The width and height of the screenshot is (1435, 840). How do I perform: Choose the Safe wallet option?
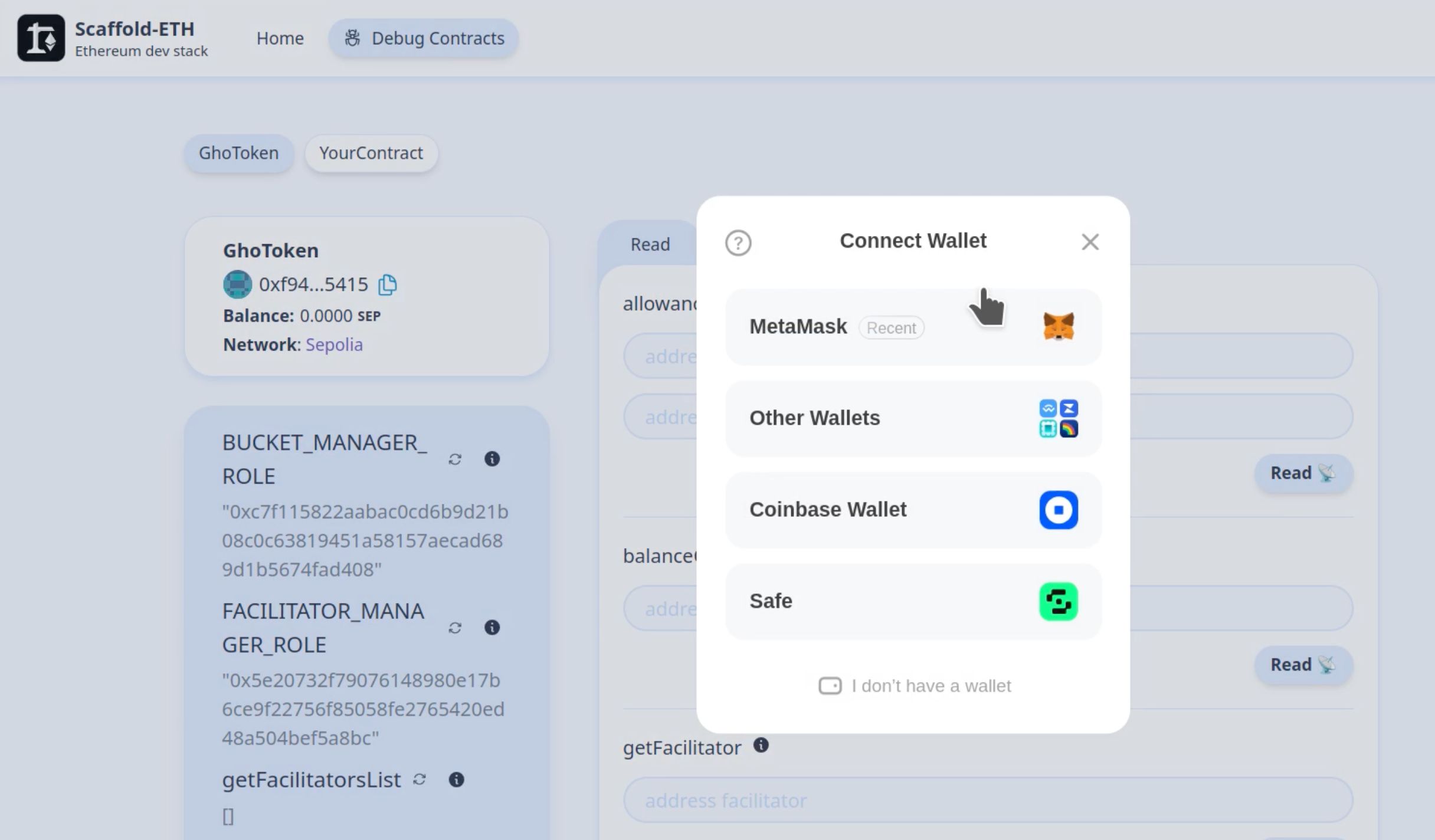point(913,601)
